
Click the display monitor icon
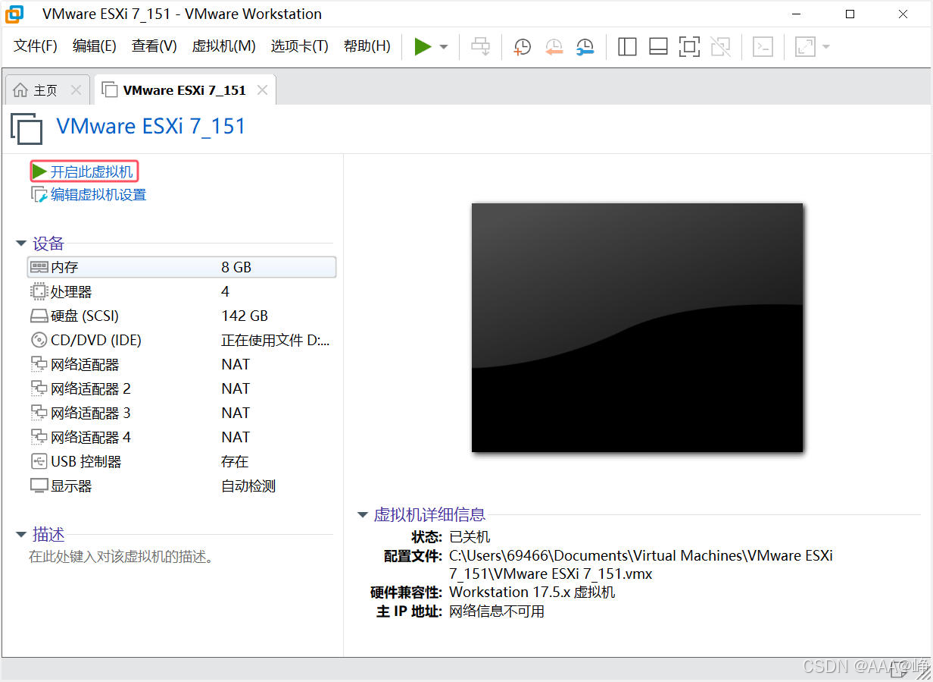[39, 486]
